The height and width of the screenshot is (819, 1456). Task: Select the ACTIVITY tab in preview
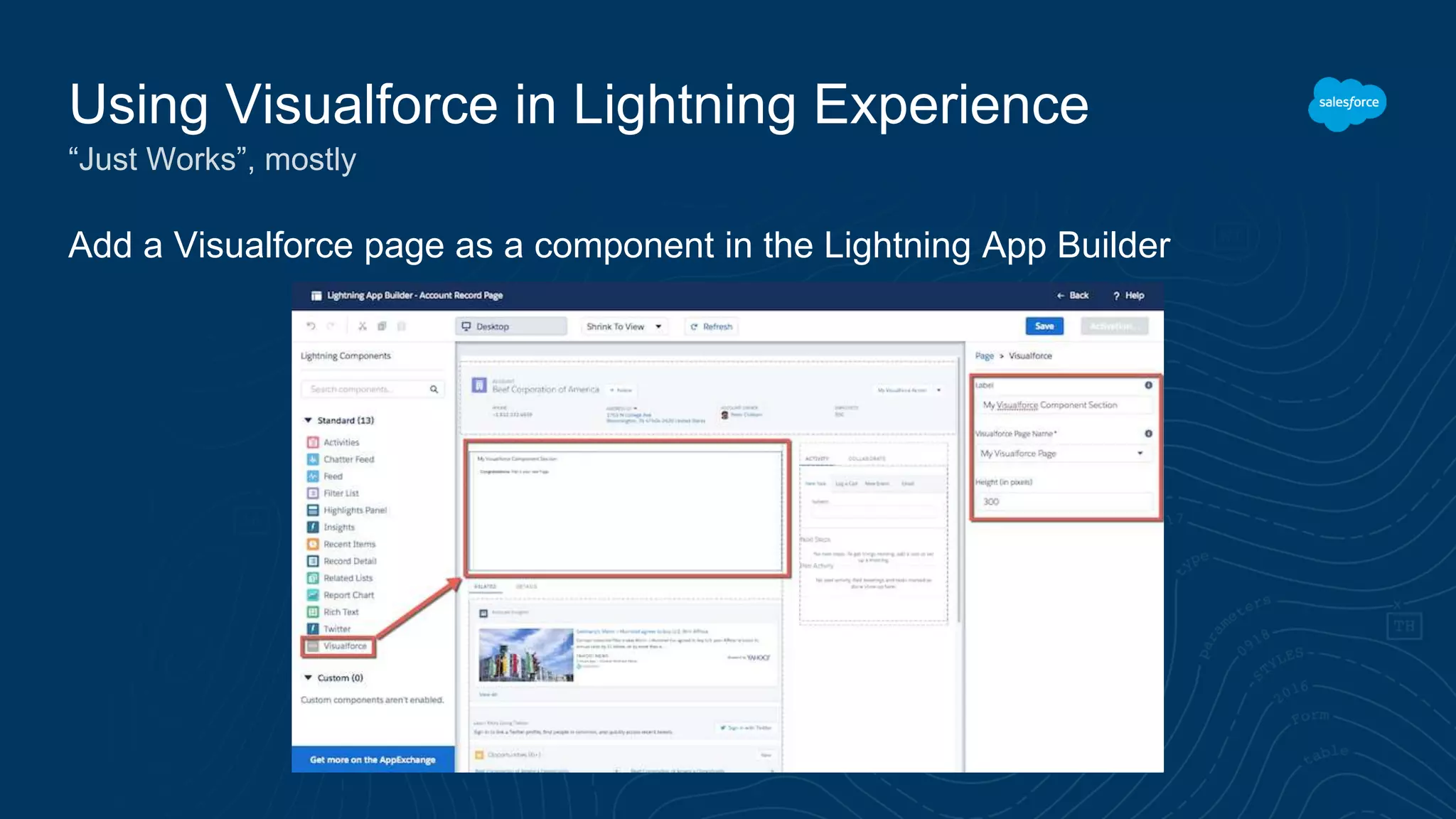click(x=817, y=459)
